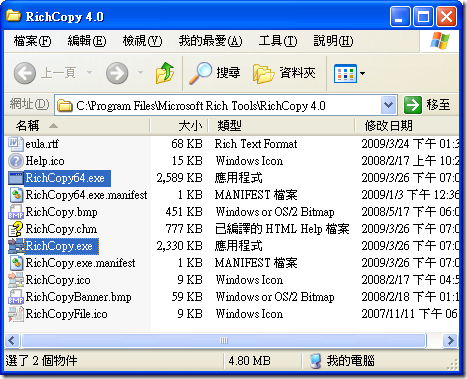Select the RichCopyFile.ico file icon
467x379 pixels.
point(16,314)
